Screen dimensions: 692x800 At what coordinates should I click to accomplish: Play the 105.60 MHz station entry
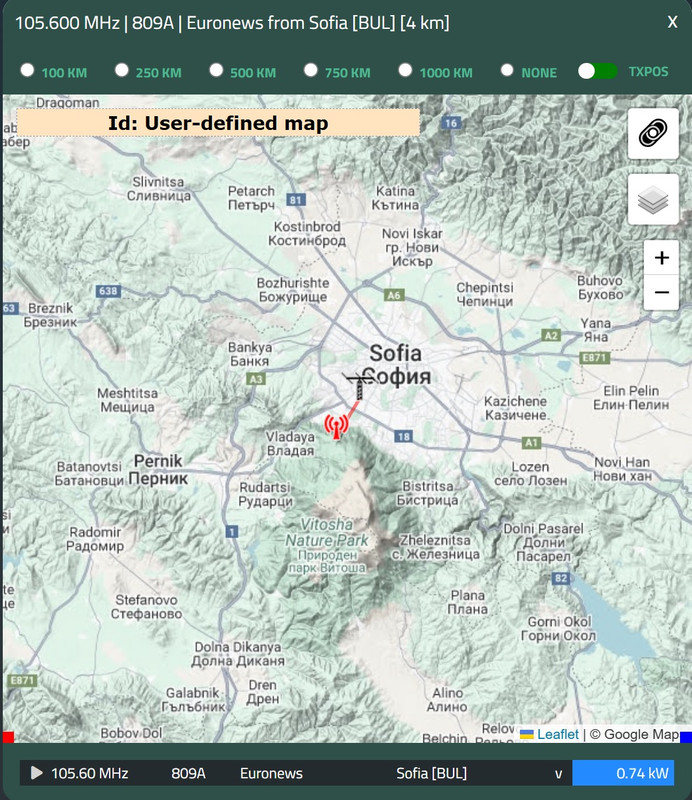tap(36, 773)
